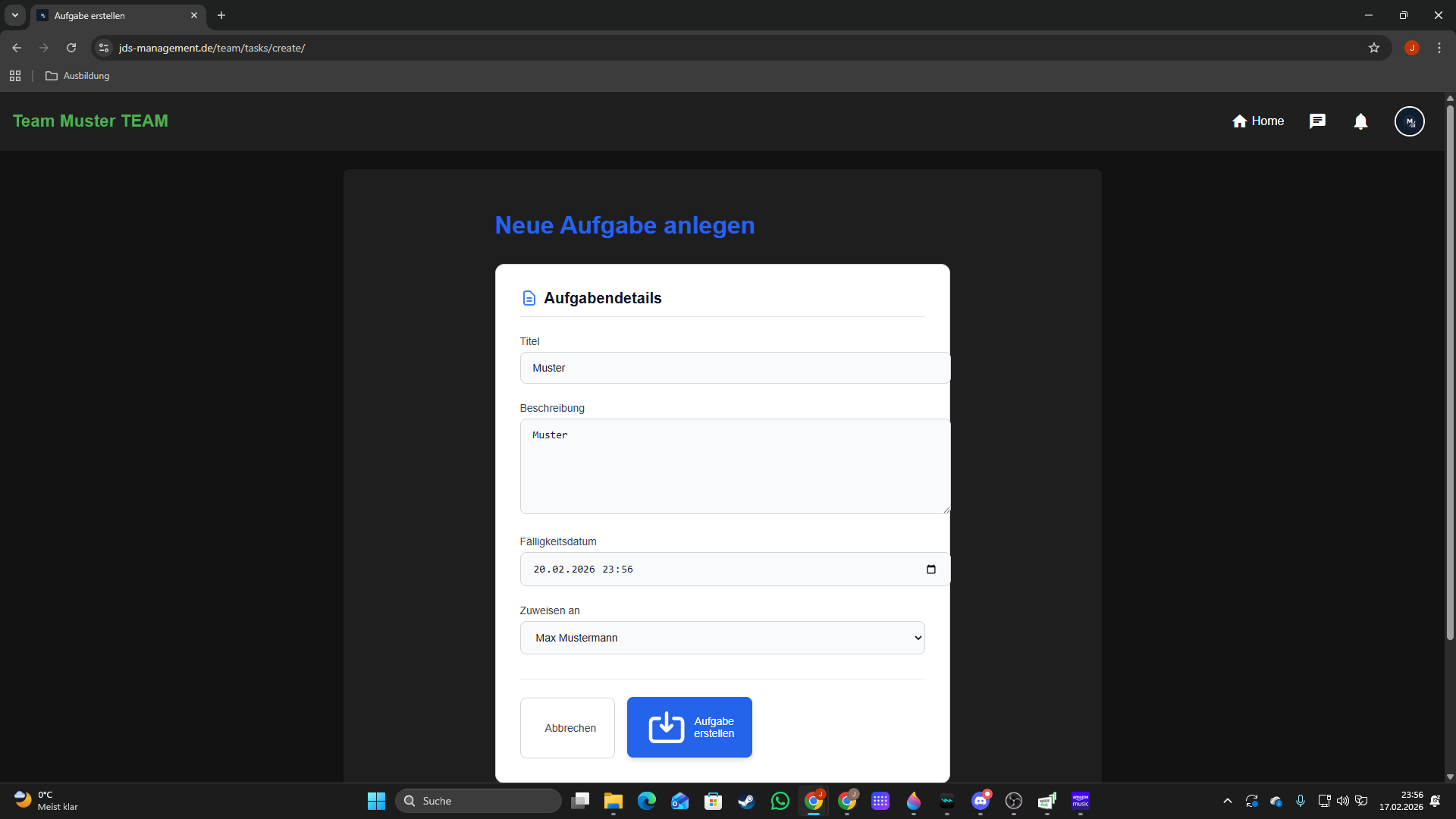Click the microphone icon in the system tray

1300,801
